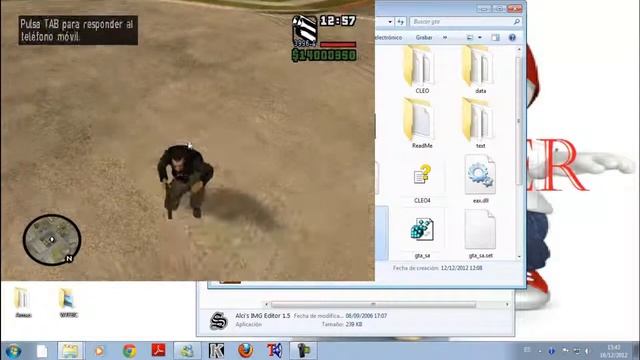This screenshot has height=360, width=640.
Task: Click the Pulsa TAB phone message box
Action: 78,30
